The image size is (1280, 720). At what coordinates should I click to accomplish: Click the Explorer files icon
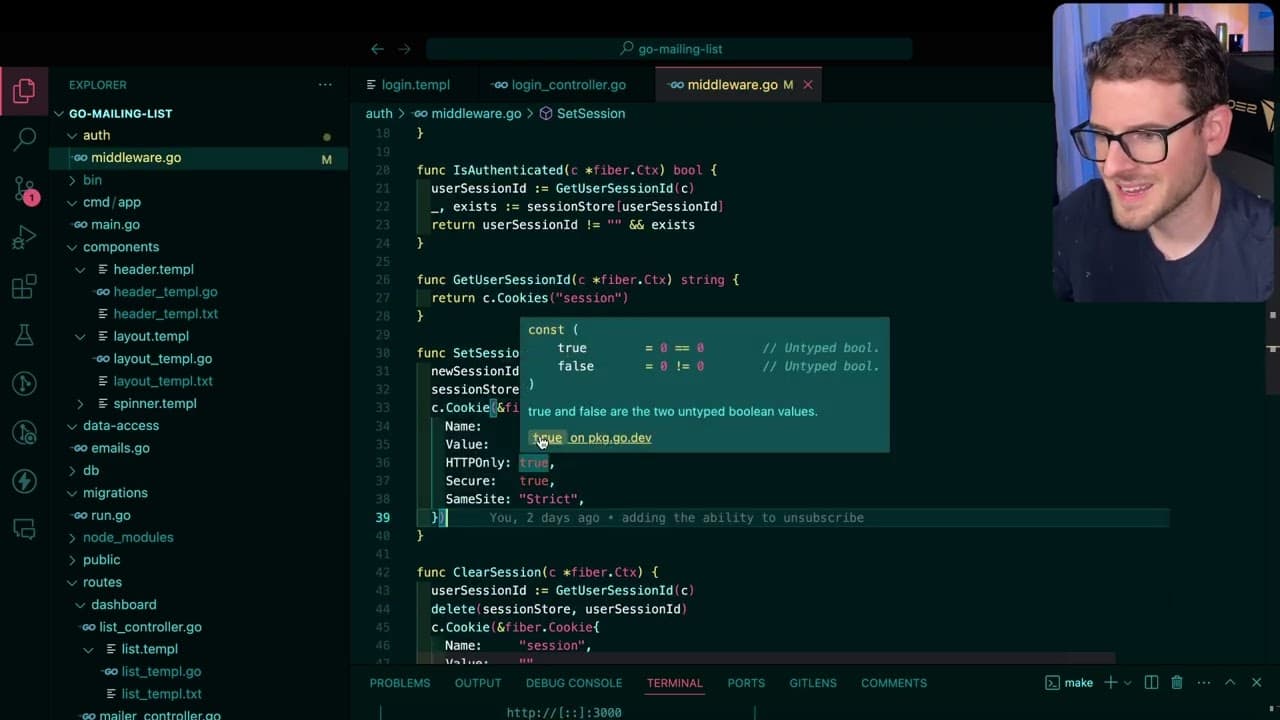click(x=25, y=92)
